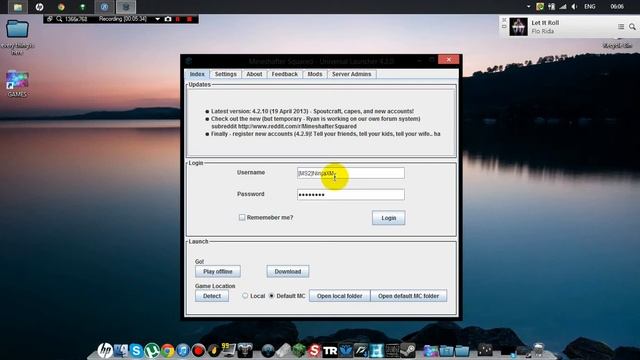Open the Finder face dock icon
The width and height of the screenshot is (640, 360).
(121, 351)
